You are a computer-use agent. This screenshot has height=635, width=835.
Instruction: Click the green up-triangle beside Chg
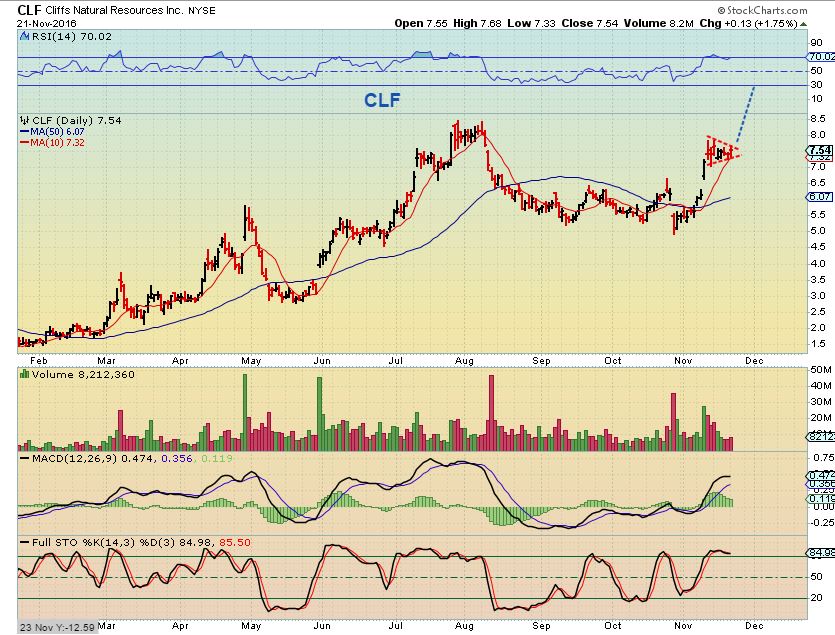point(804,24)
